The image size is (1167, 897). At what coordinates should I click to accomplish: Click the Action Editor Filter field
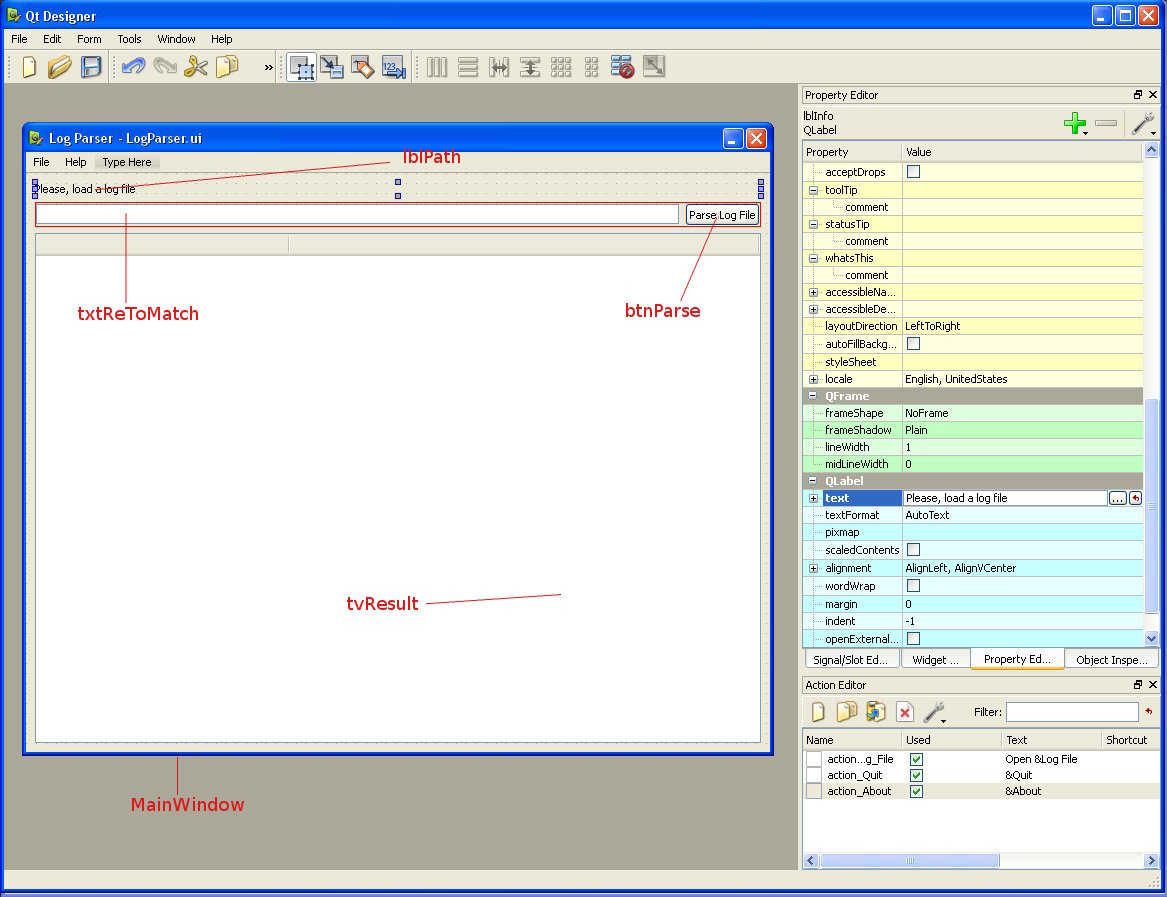tap(1071, 712)
